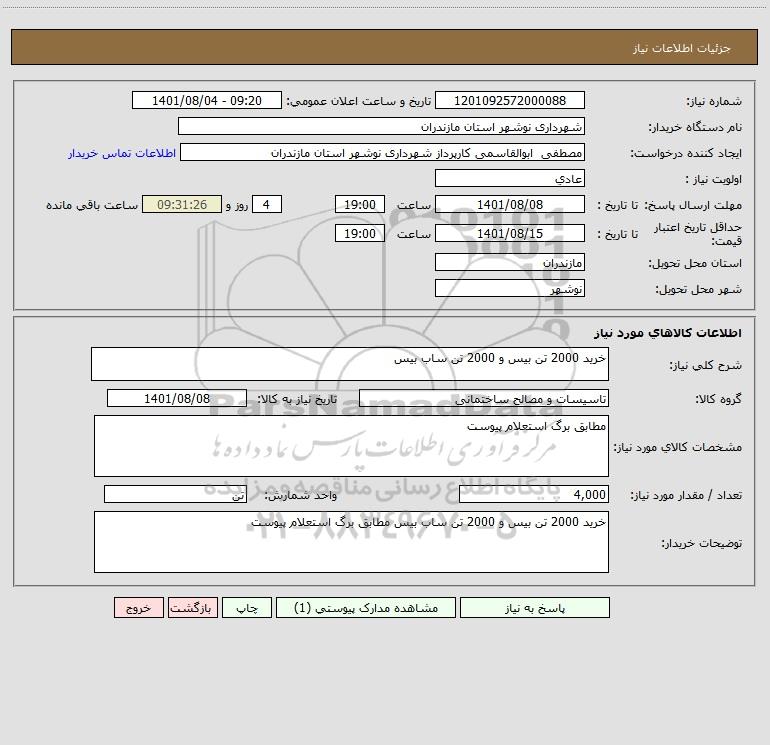Click priority field showing عادي
Screen dimensions: 770x745
coord(510,178)
